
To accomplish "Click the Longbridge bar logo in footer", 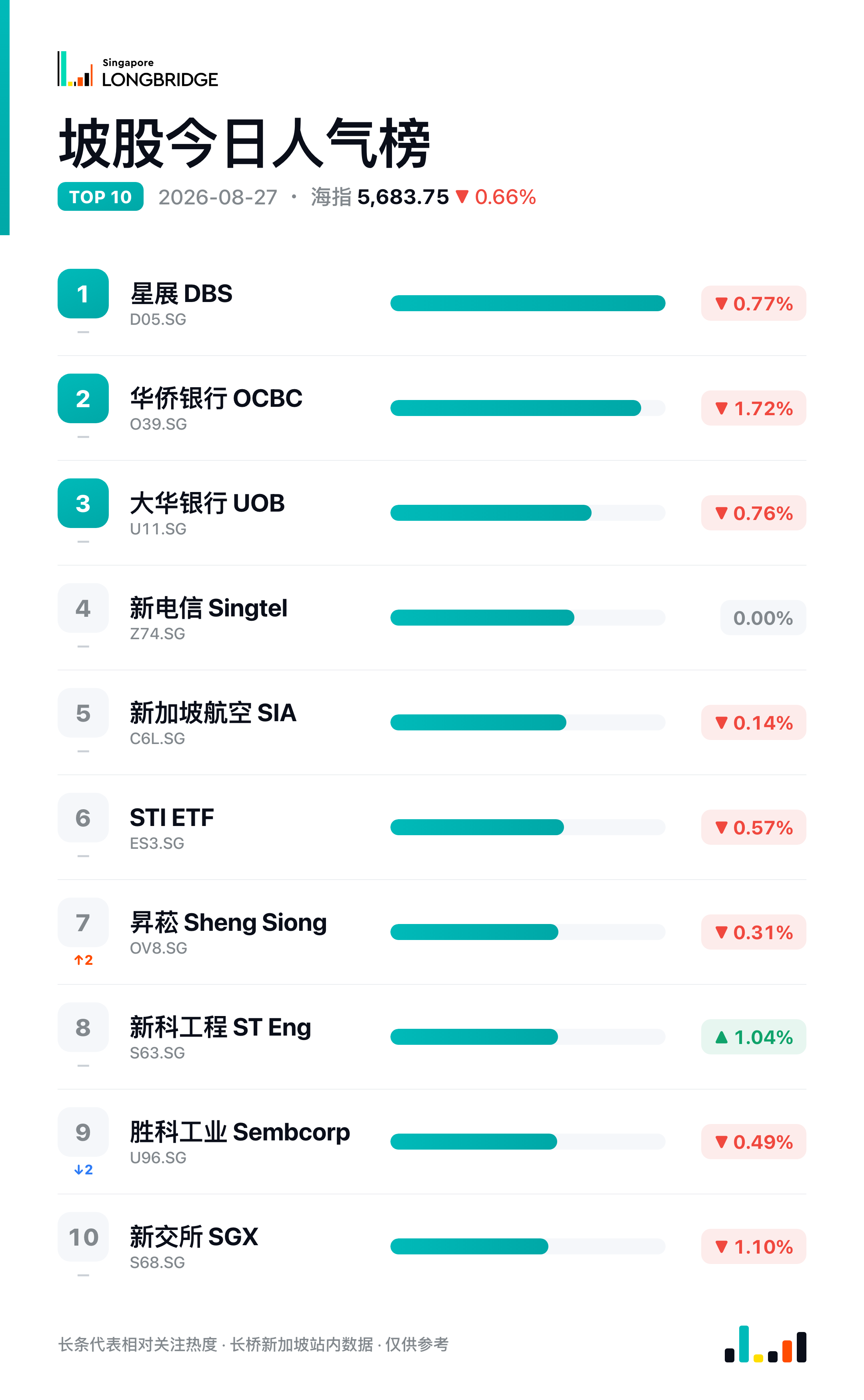I will pos(765,1344).
